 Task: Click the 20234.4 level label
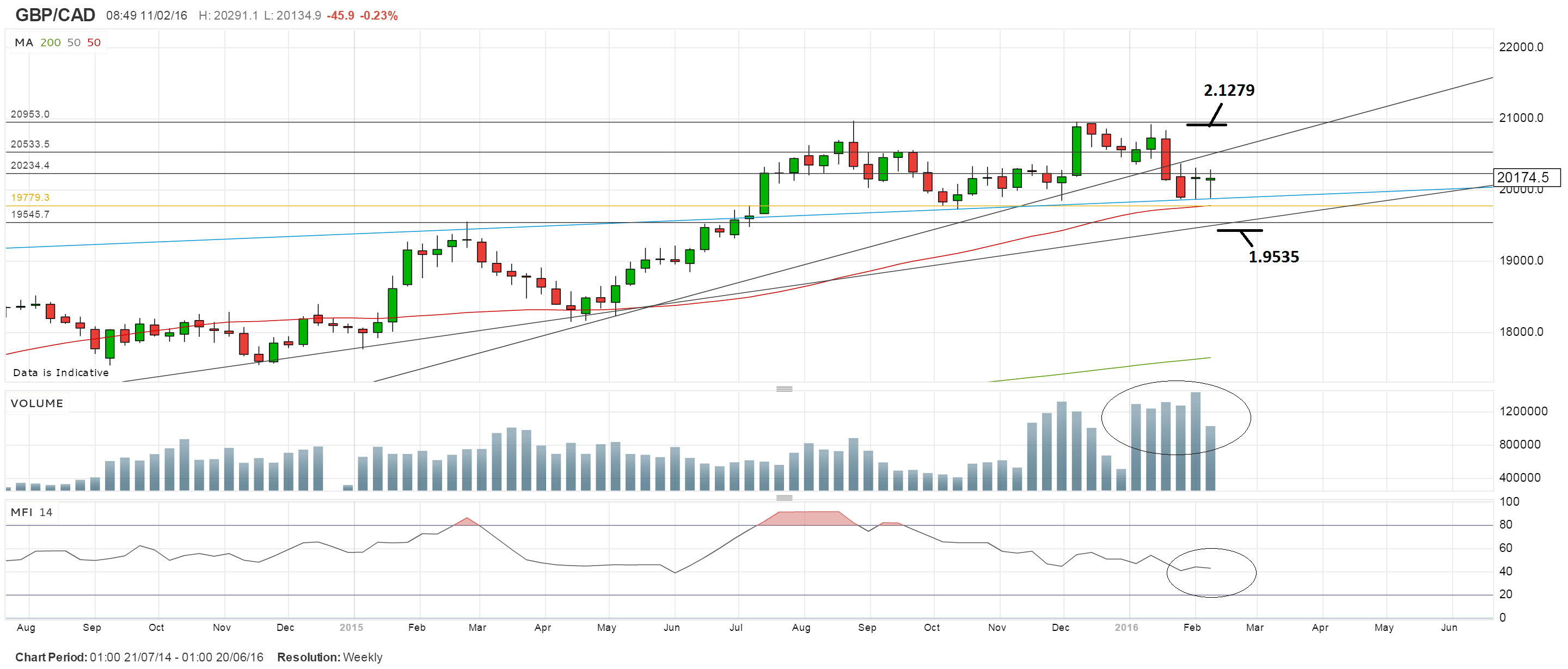(x=30, y=165)
